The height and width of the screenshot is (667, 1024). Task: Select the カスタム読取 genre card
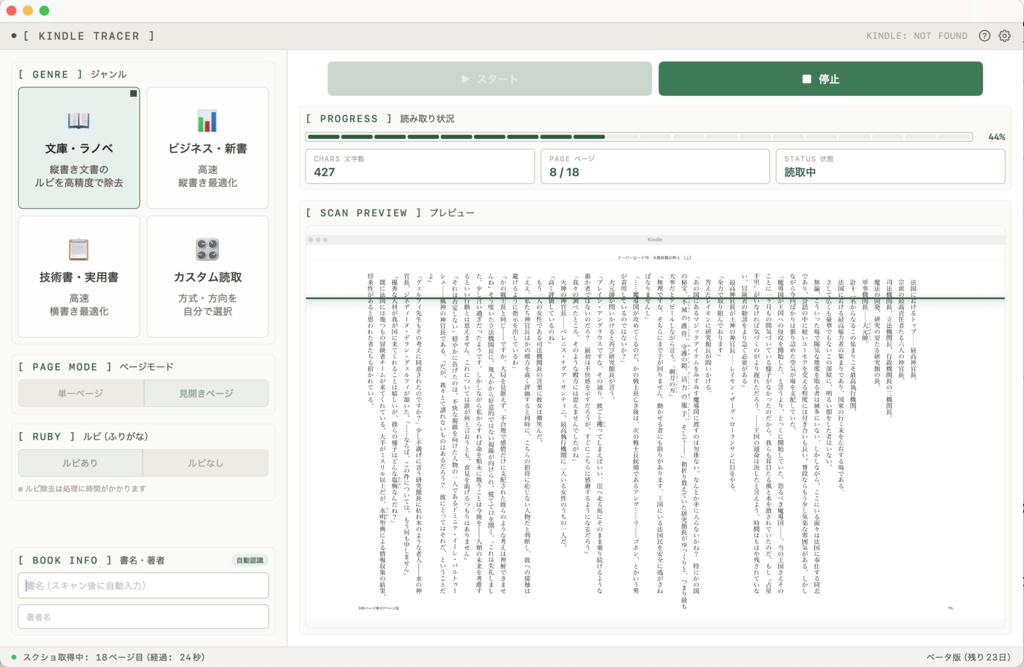(208, 277)
